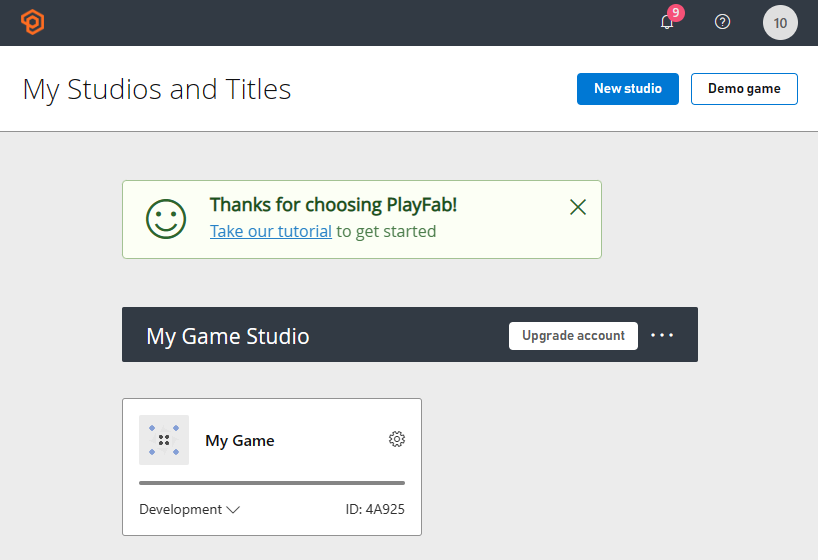This screenshot has height=560, width=818.
Task: Click the Demo game button
Action: coord(744,89)
